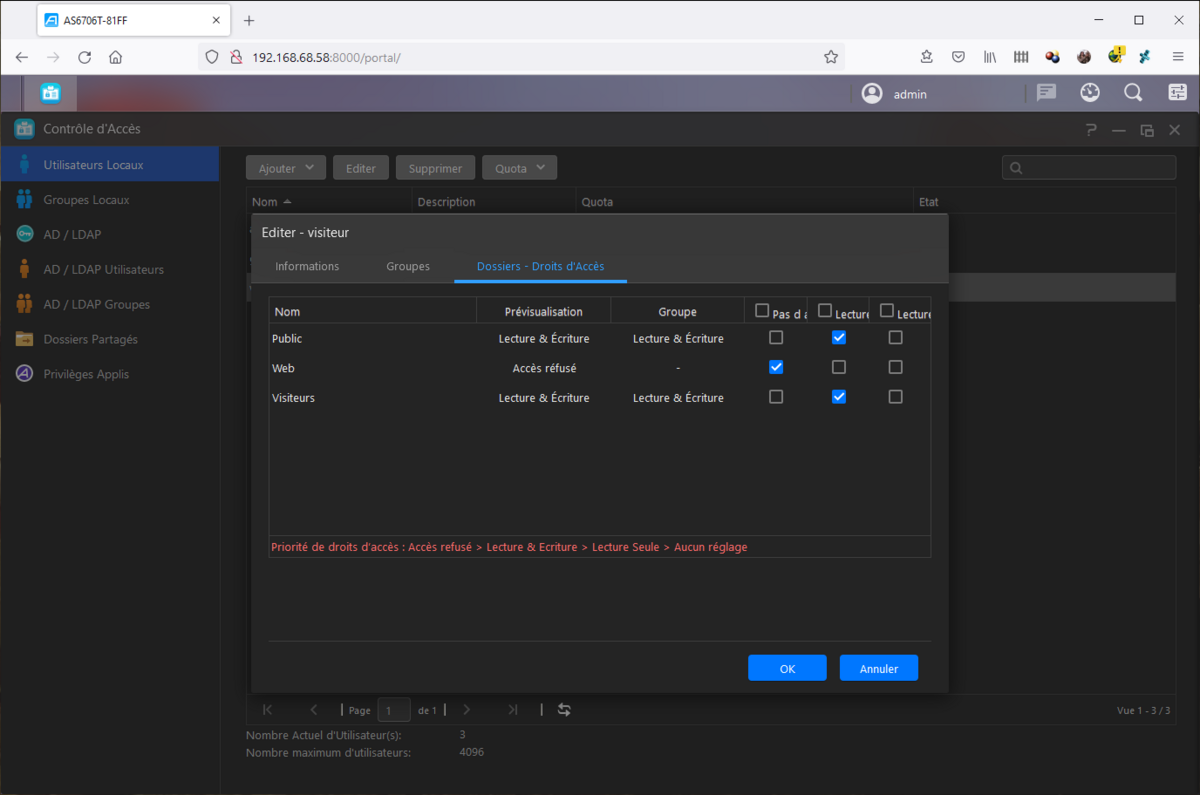
Task: Click the Dossiers Partagés folder icon
Action: 24,339
